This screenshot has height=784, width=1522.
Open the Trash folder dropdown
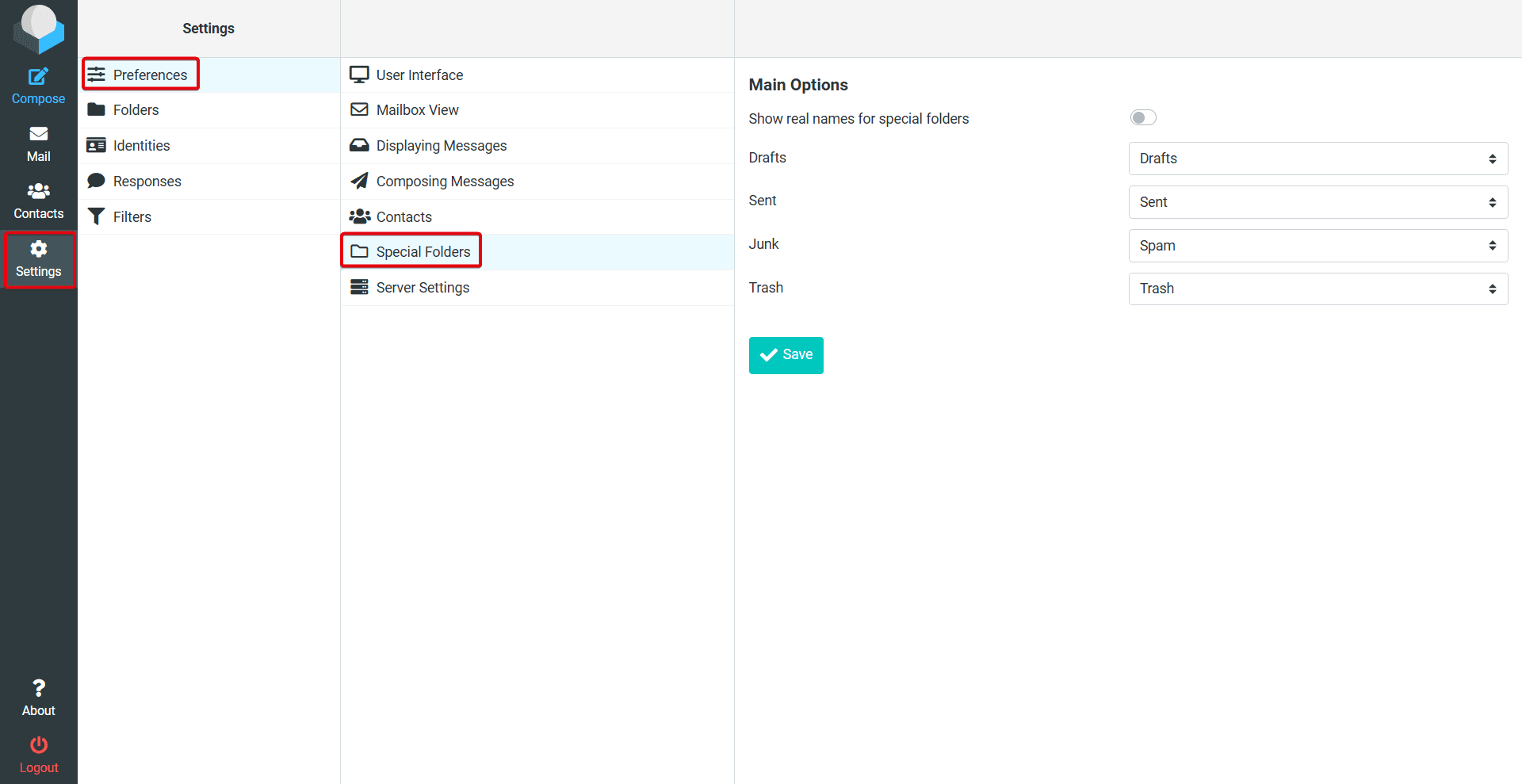tap(1317, 289)
